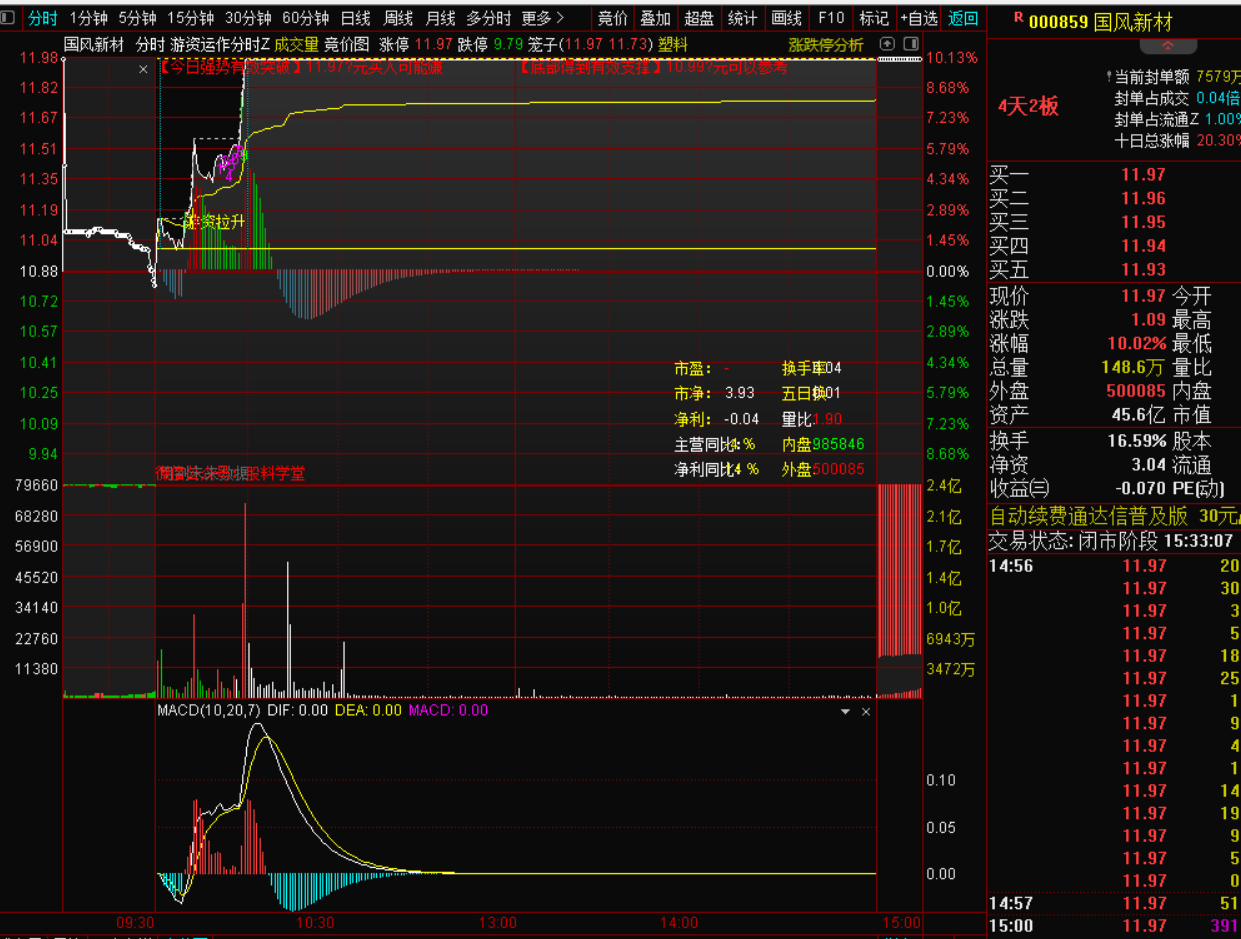This screenshot has width=1241, height=939.
Task: Click the red R marker by stock code
Action: point(1018,17)
